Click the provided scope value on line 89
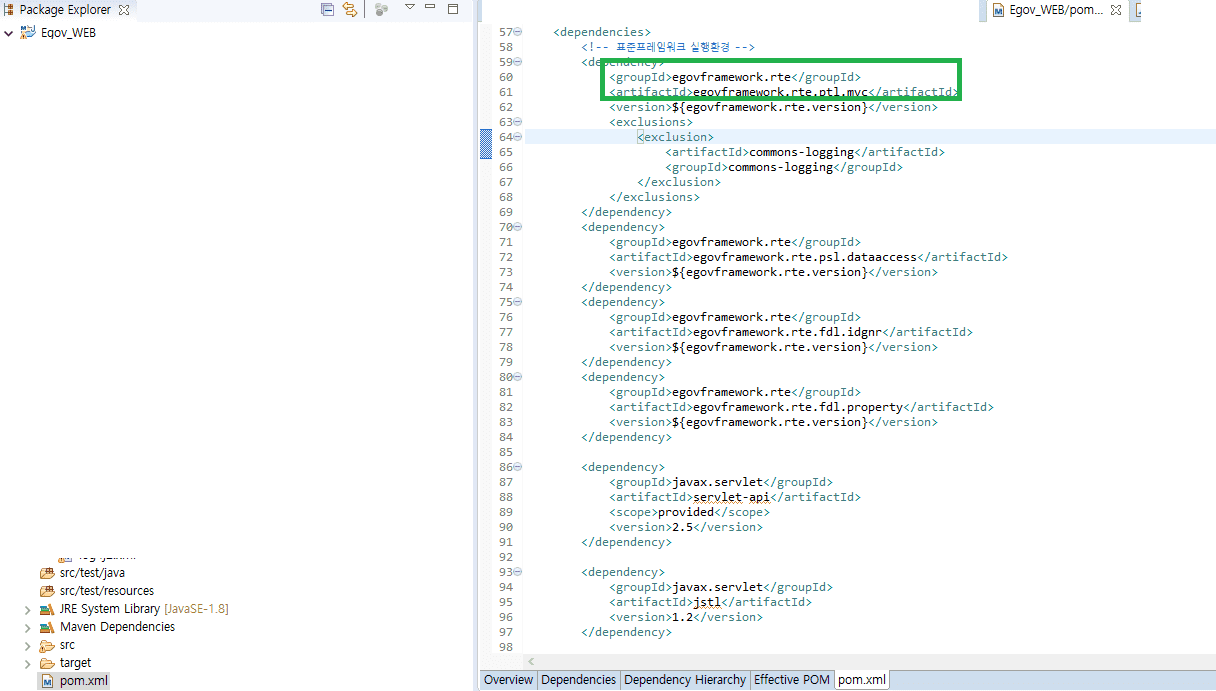Image resolution: width=1216 pixels, height=691 pixels. 686,512
